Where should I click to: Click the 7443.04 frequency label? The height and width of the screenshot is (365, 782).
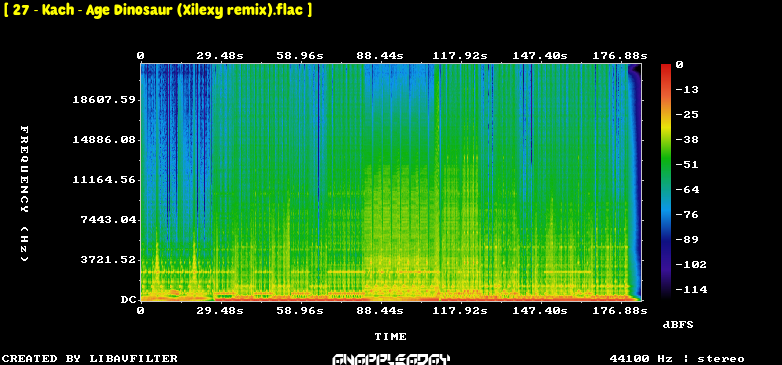pos(108,219)
